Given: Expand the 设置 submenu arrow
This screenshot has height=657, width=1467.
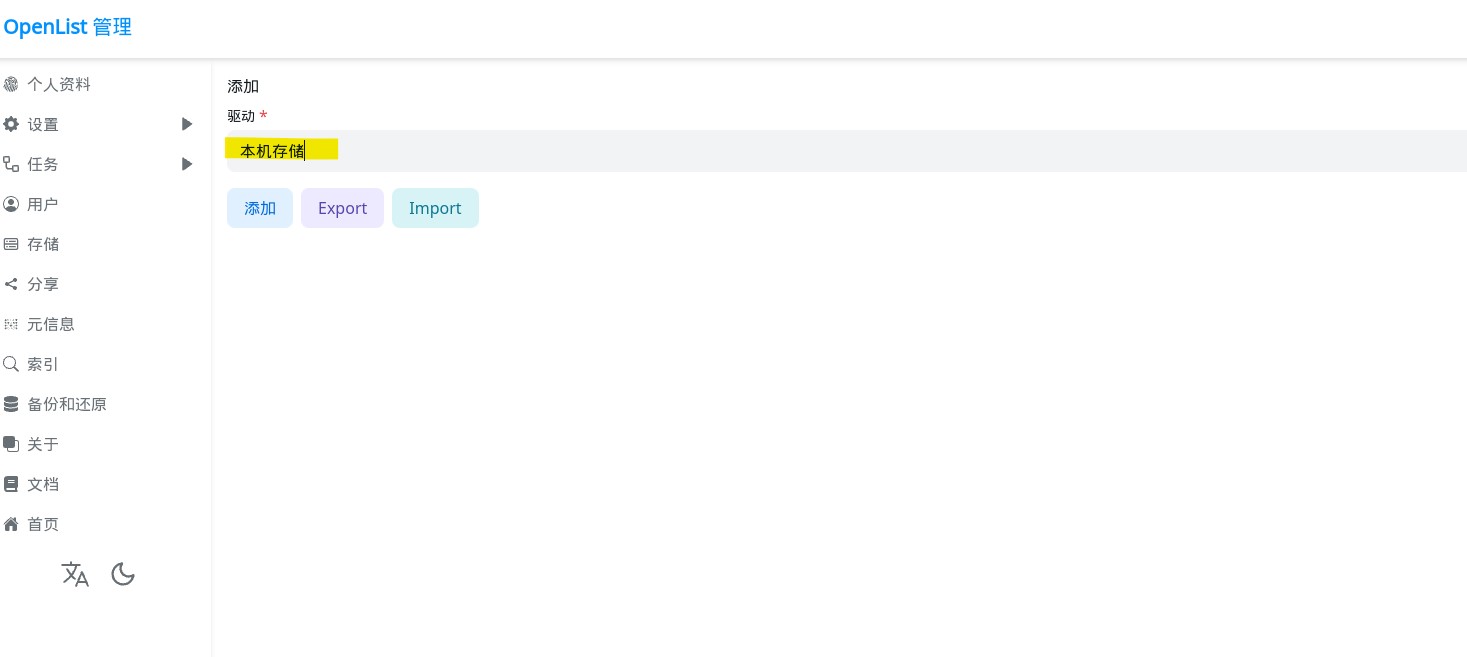Looking at the screenshot, I should click(x=187, y=124).
